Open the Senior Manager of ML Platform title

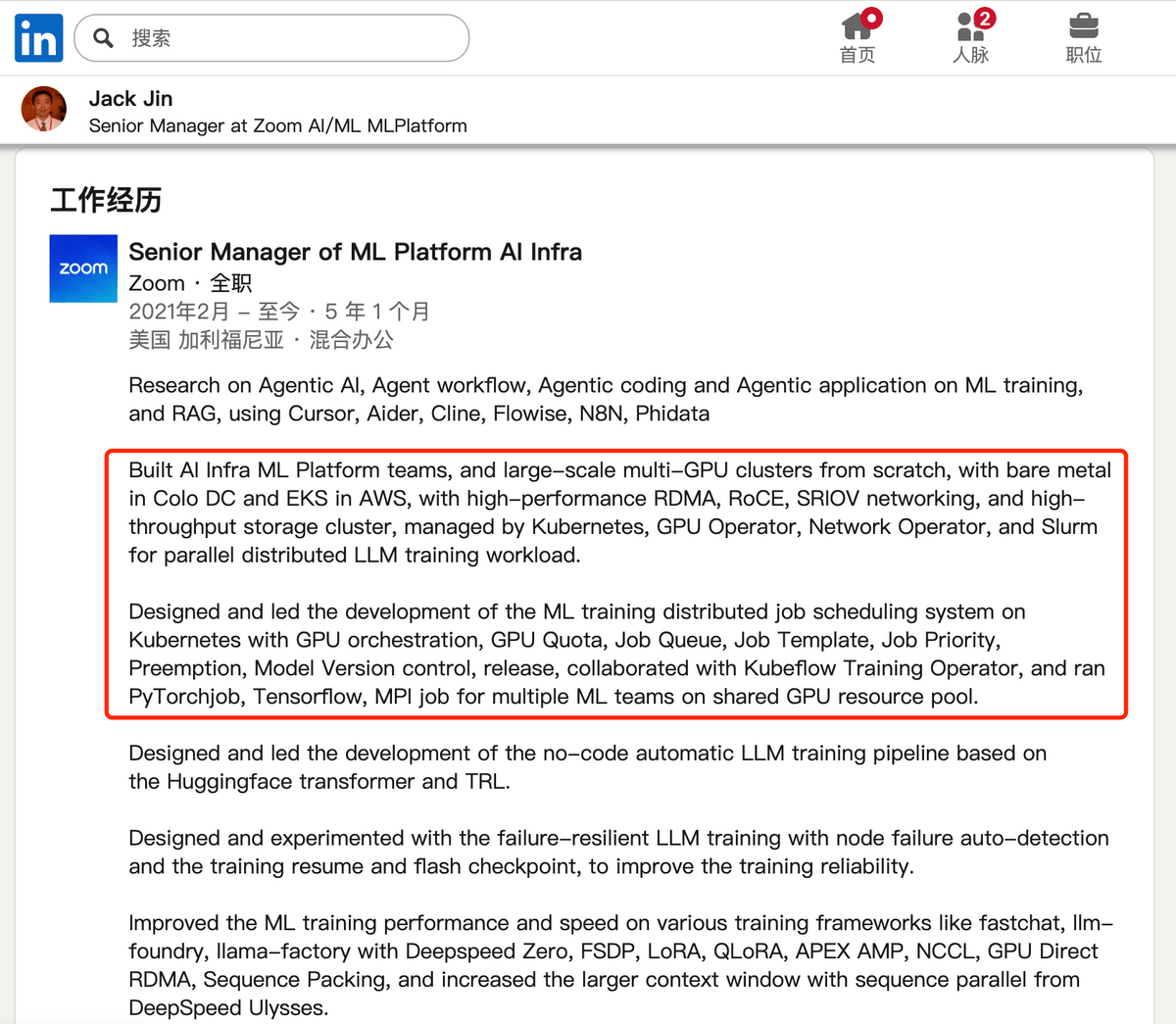click(x=355, y=252)
